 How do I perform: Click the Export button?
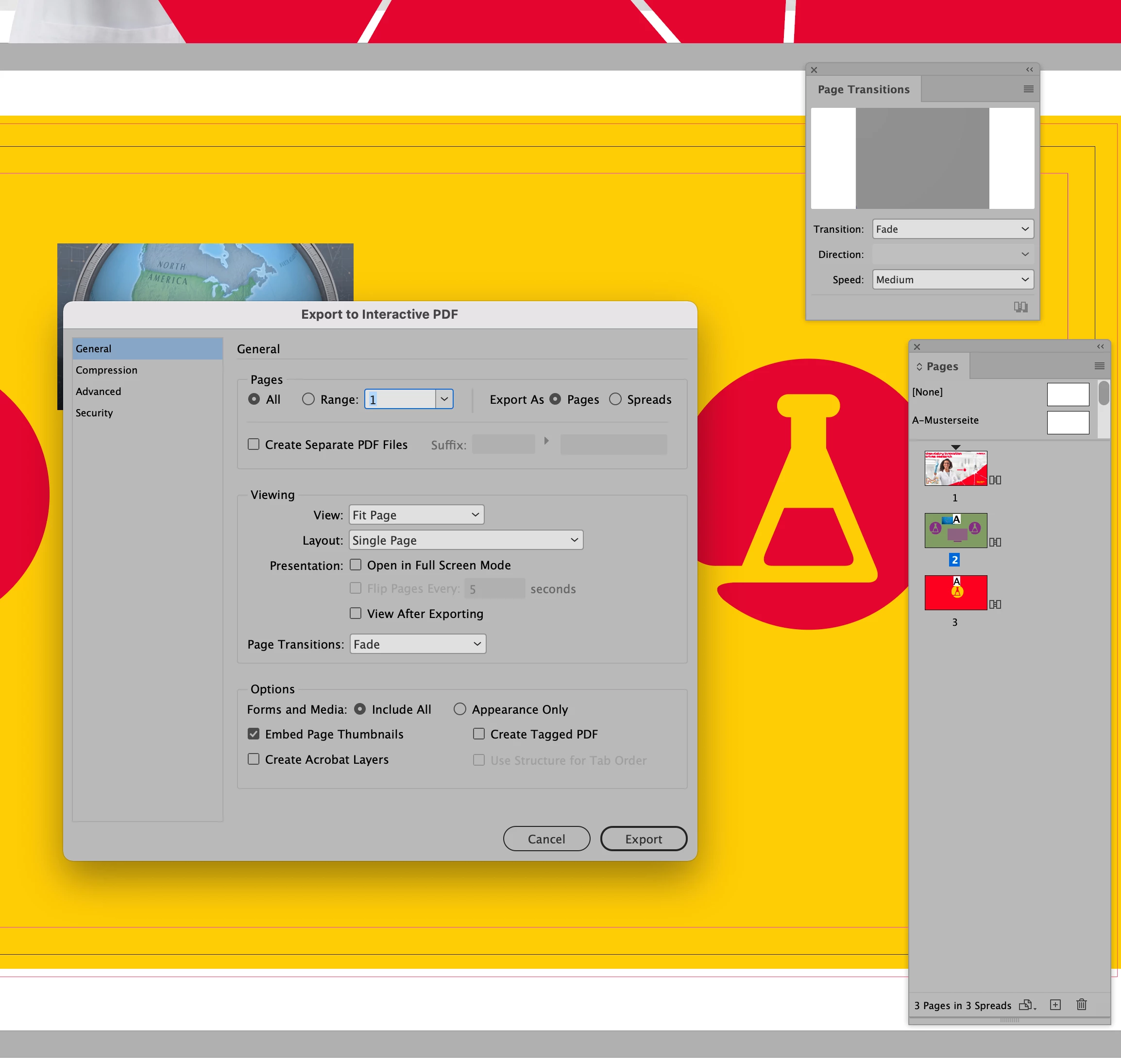[644, 840]
